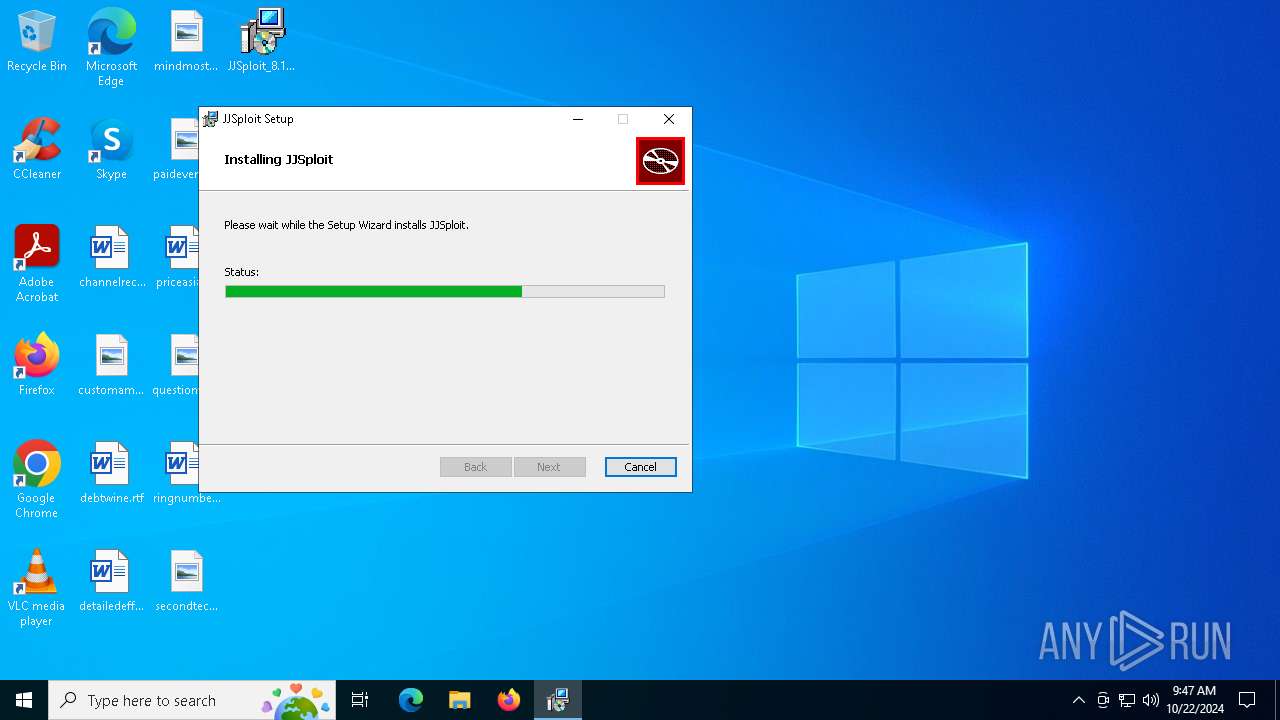The image size is (1280, 720).
Task: Open the clock showing 9:47 AM
Action: (x=1195, y=700)
